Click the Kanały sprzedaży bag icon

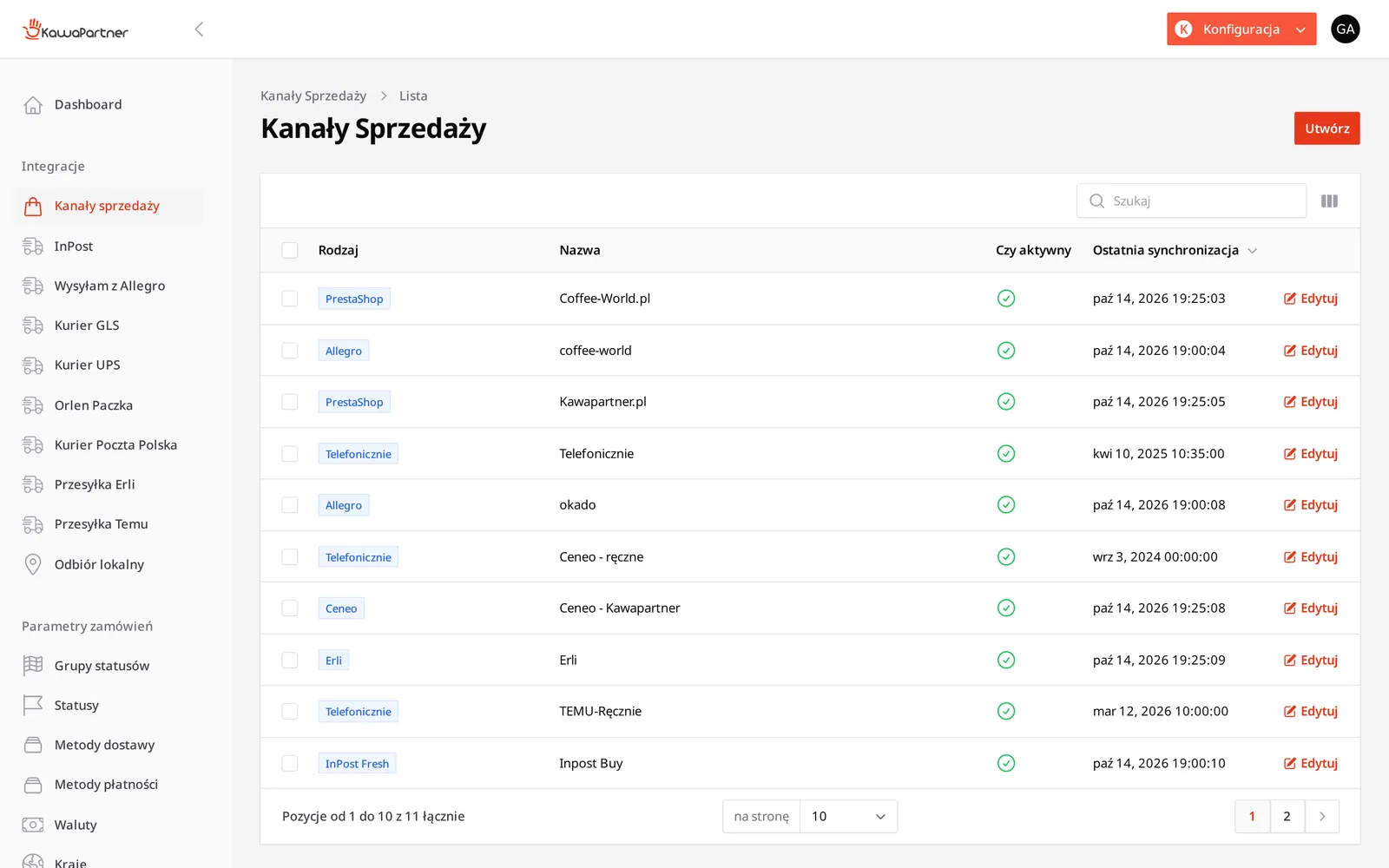[33, 207]
